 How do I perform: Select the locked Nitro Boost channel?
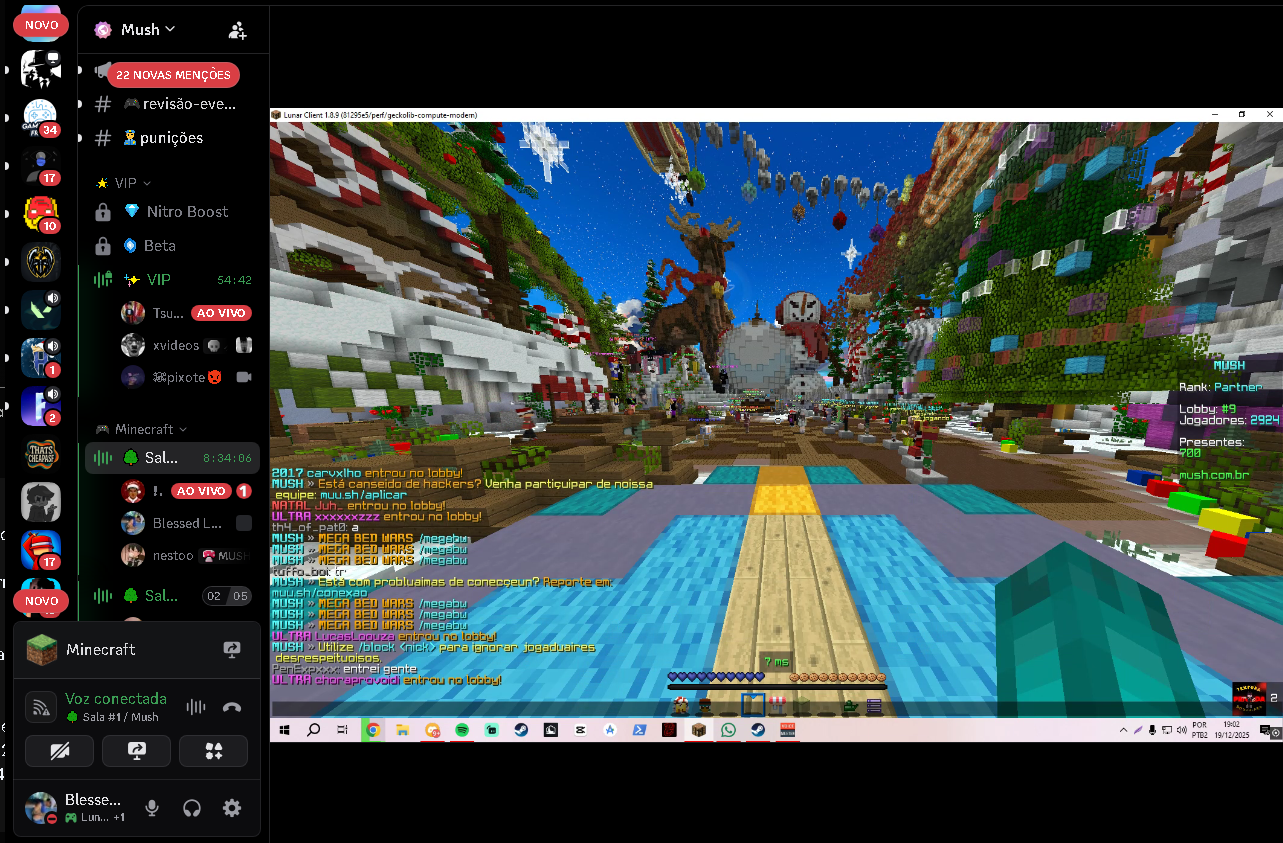click(174, 212)
